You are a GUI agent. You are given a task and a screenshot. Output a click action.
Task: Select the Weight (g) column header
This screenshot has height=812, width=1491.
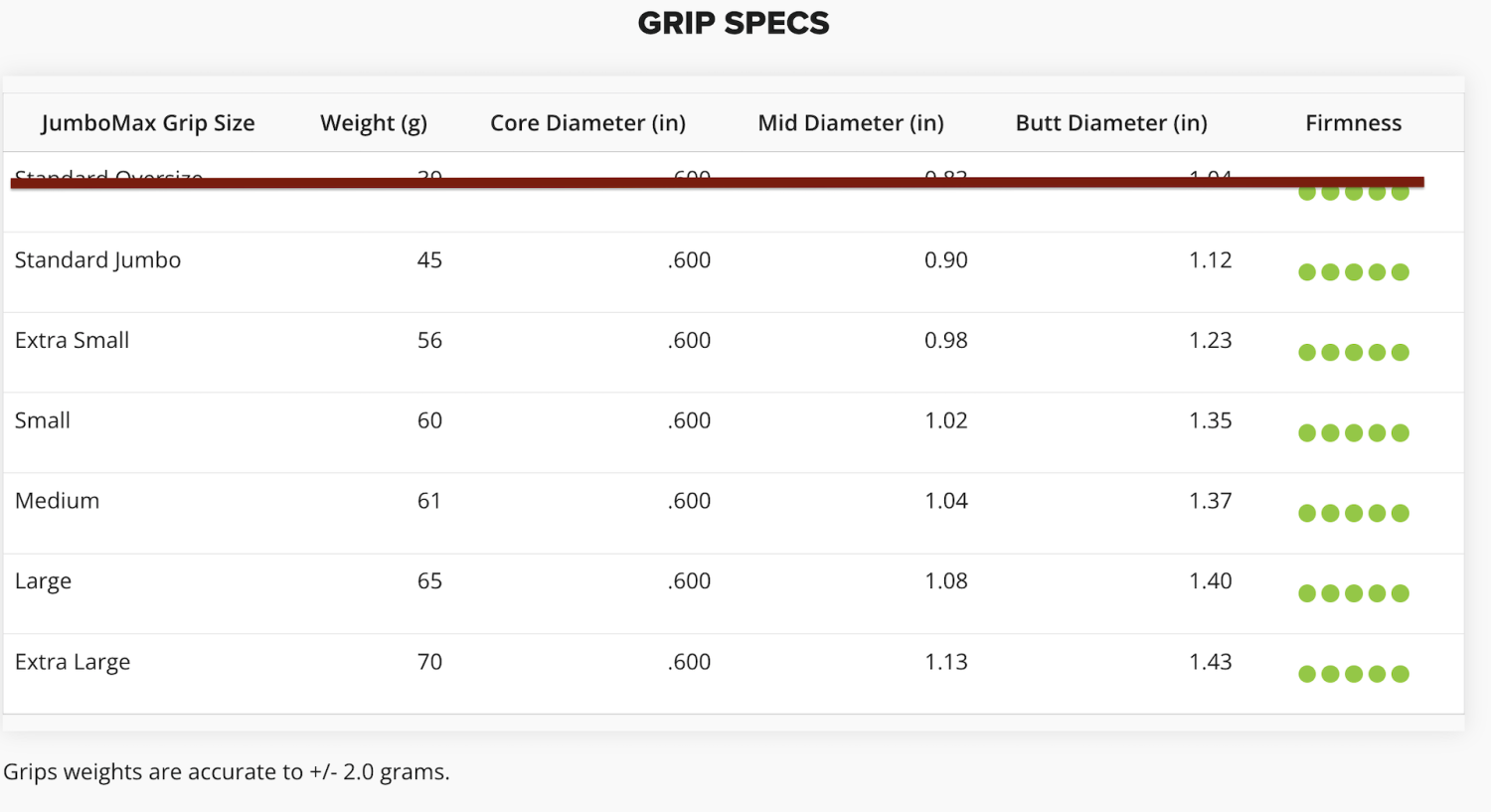click(374, 123)
